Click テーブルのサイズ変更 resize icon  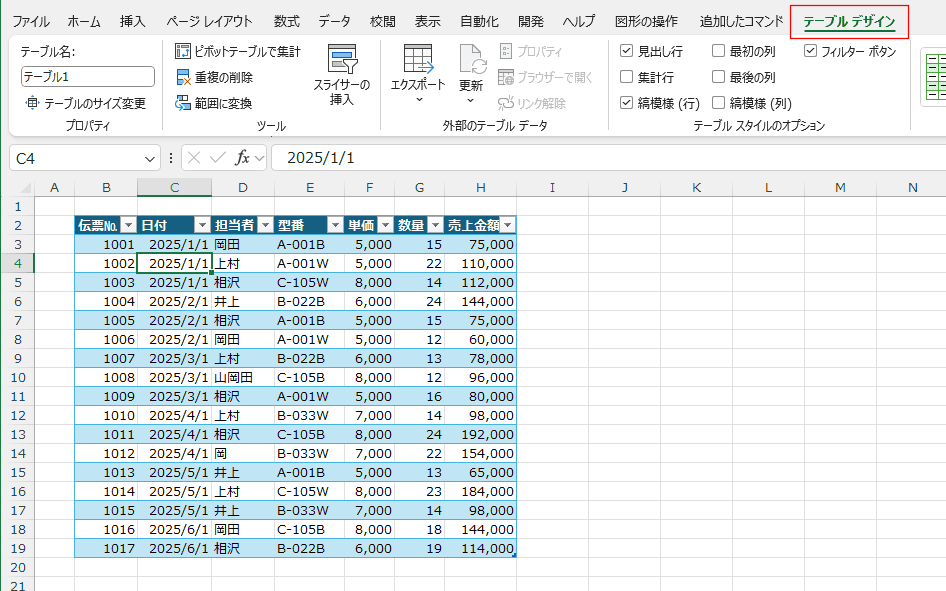(x=33, y=103)
